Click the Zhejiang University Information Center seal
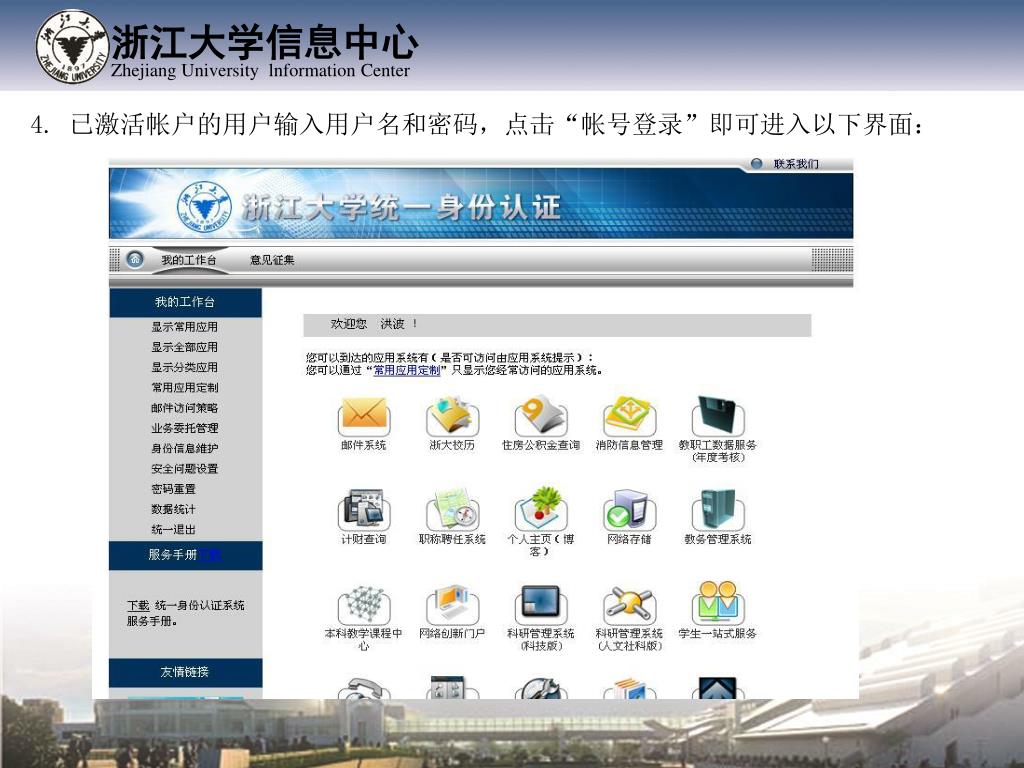The image size is (1024, 768). tap(72, 46)
